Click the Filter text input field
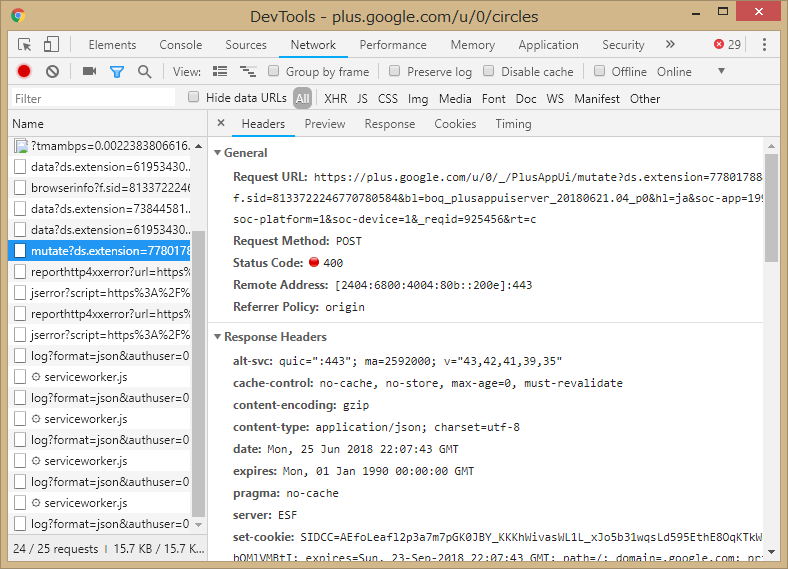 (x=95, y=98)
